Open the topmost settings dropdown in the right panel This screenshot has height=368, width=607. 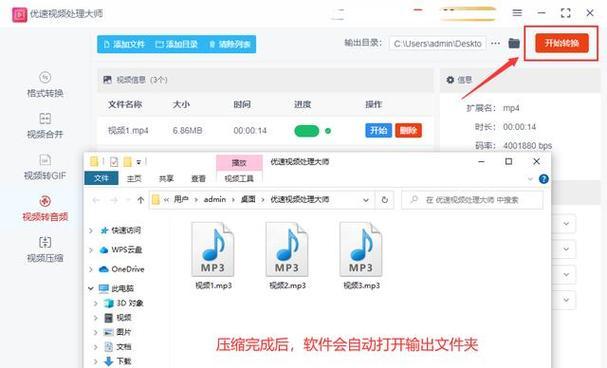(x=566, y=224)
